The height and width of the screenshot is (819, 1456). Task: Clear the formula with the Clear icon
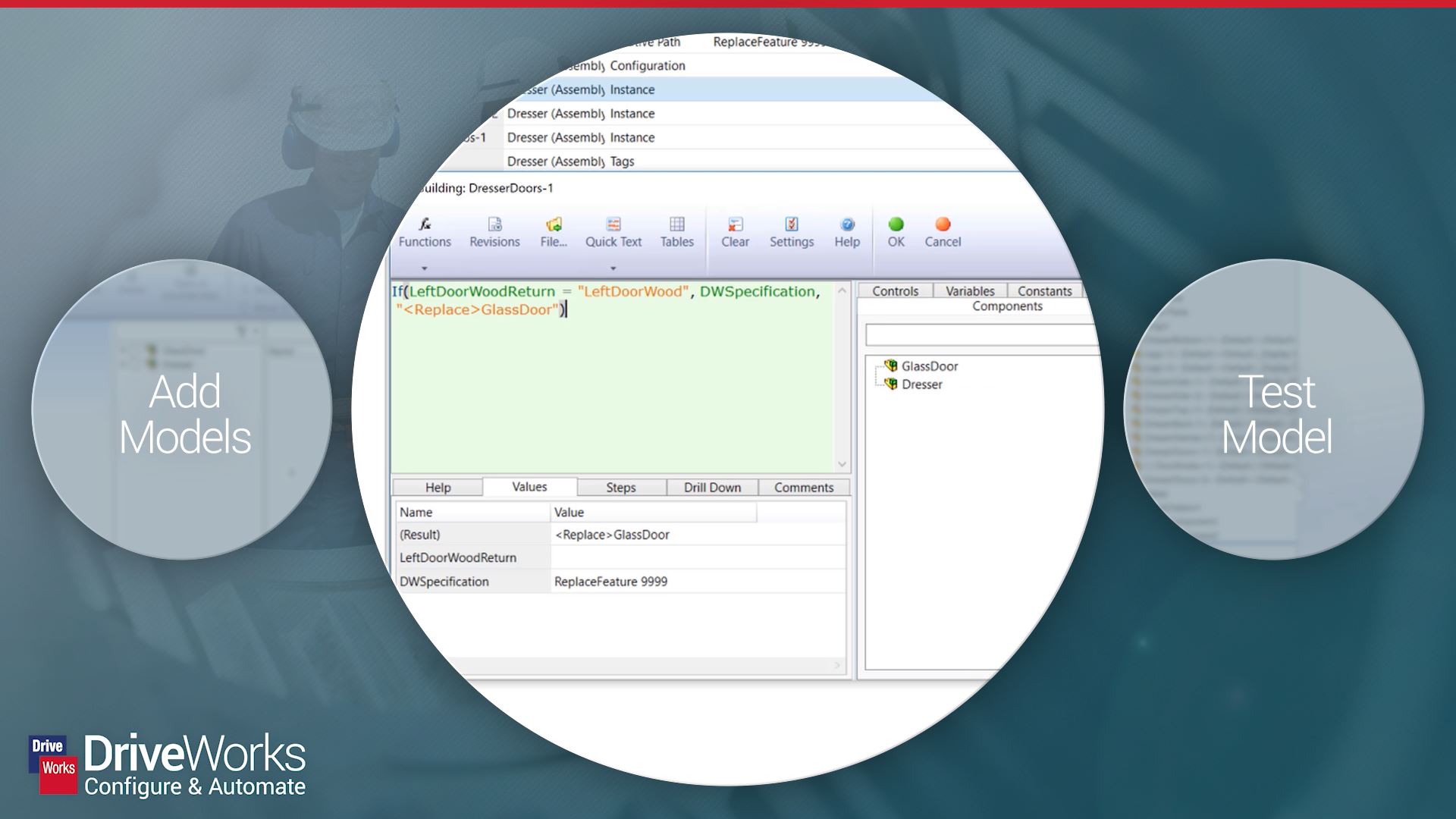[734, 231]
